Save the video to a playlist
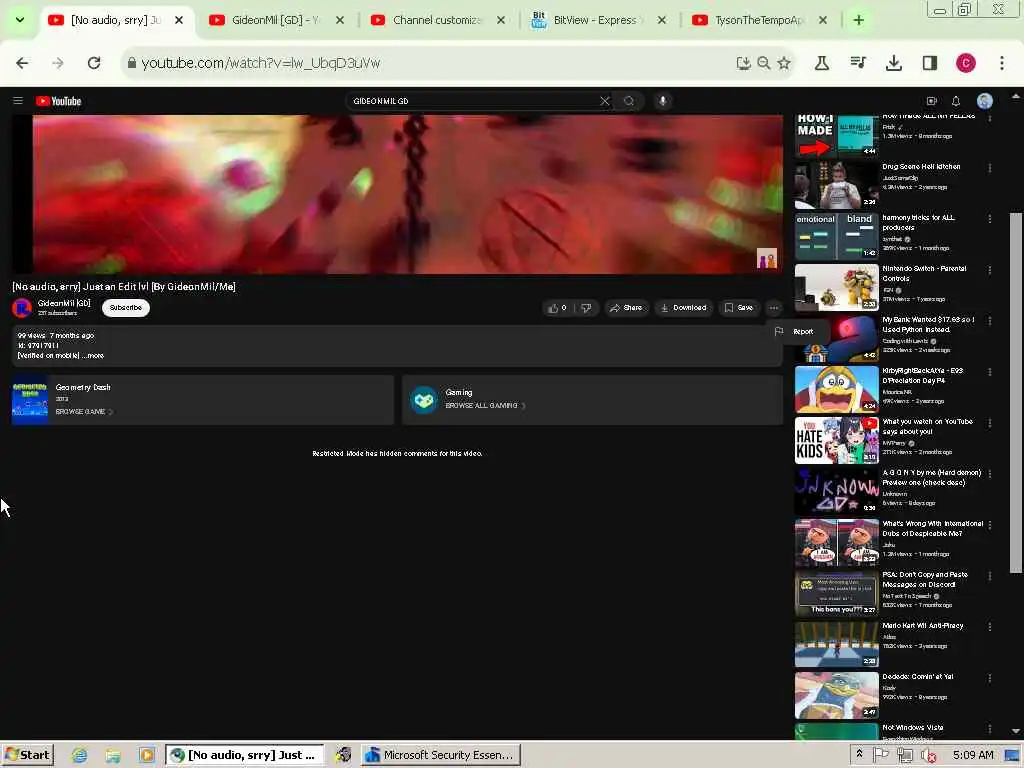 click(x=739, y=308)
